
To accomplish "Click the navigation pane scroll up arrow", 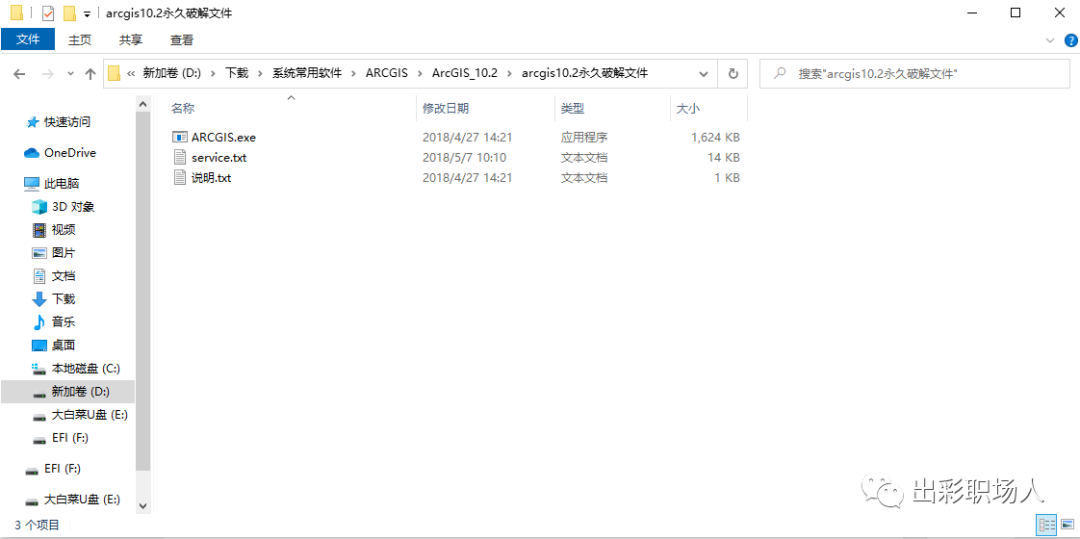I will tap(143, 105).
